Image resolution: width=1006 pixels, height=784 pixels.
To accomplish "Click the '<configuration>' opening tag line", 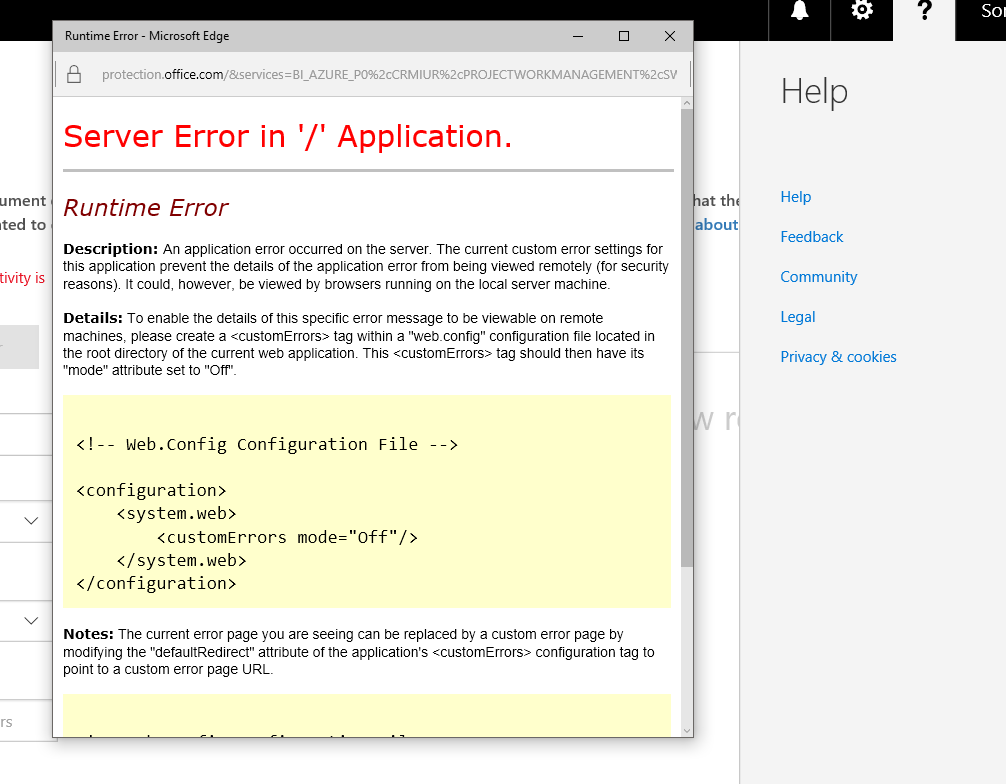I will coord(151,490).
